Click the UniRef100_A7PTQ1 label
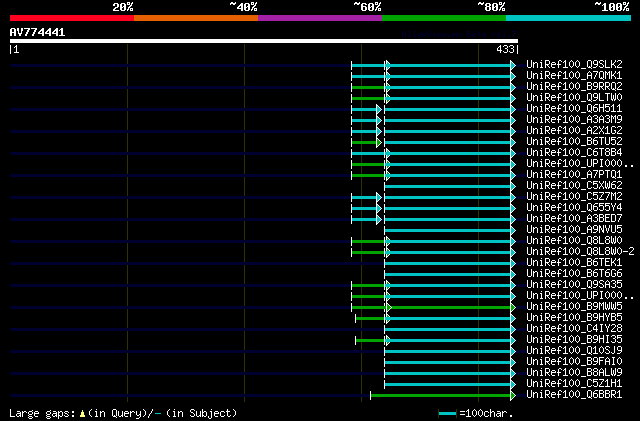Image resolution: width=640 pixels, height=421 pixels. pos(574,175)
